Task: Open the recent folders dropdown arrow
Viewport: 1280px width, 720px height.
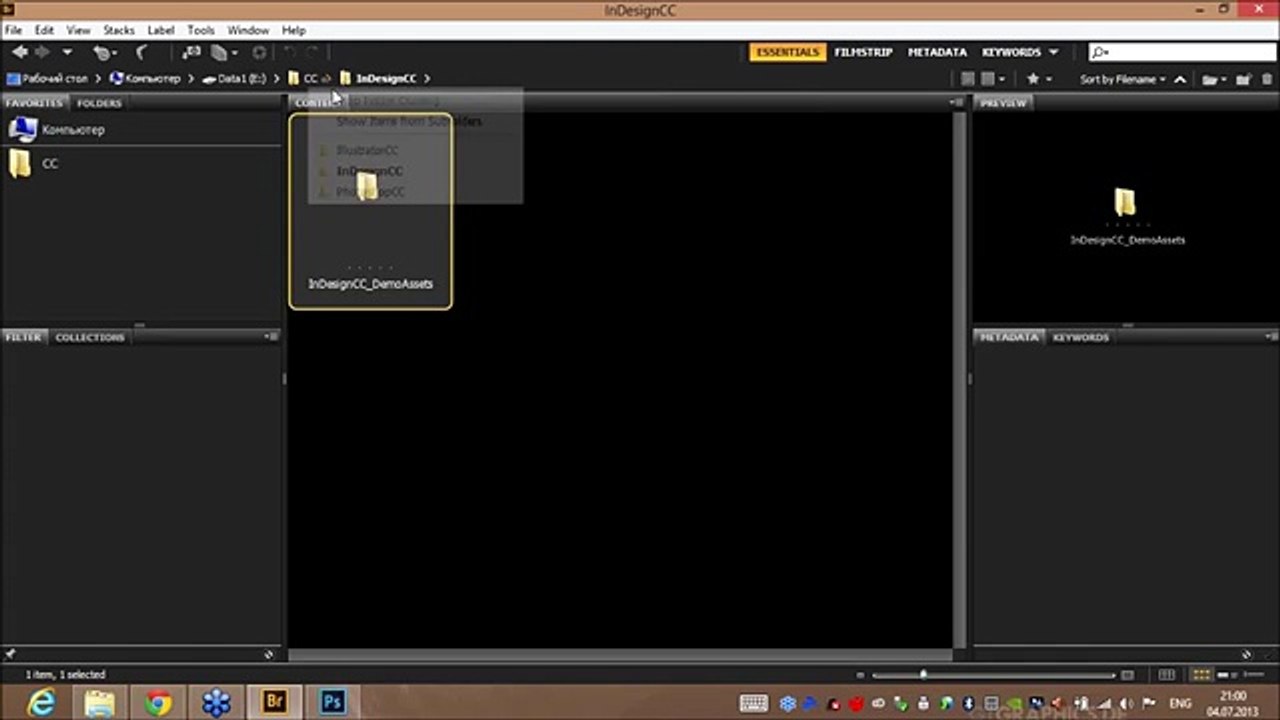Action: [67, 52]
